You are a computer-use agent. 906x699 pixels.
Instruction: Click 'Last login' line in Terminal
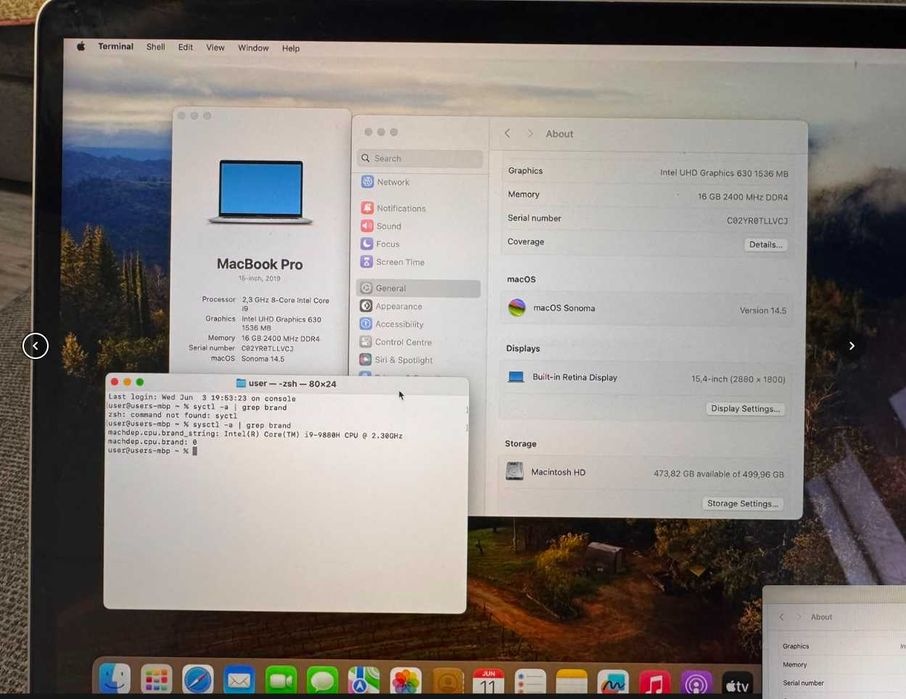click(202, 398)
